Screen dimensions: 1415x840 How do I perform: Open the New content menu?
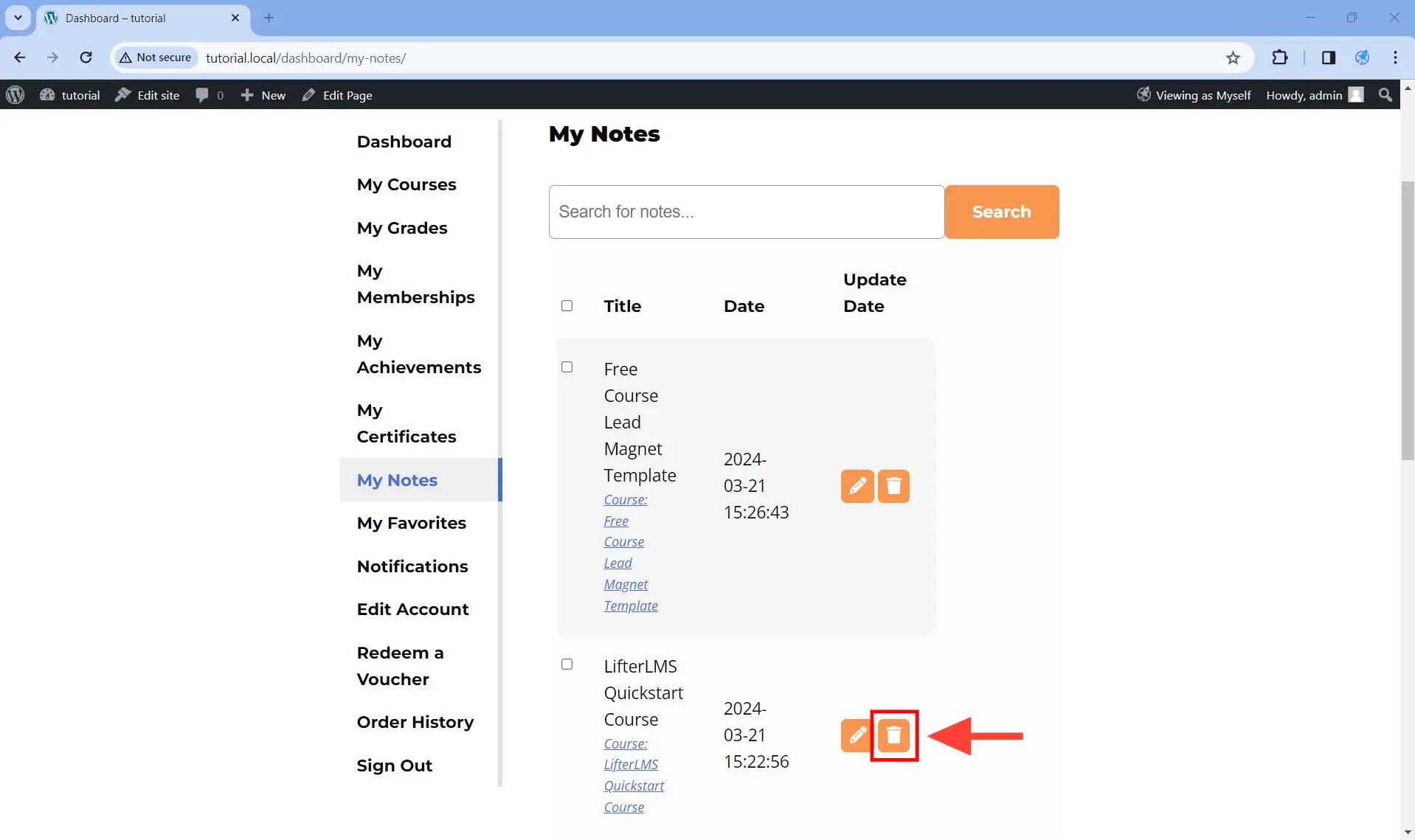point(263,95)
